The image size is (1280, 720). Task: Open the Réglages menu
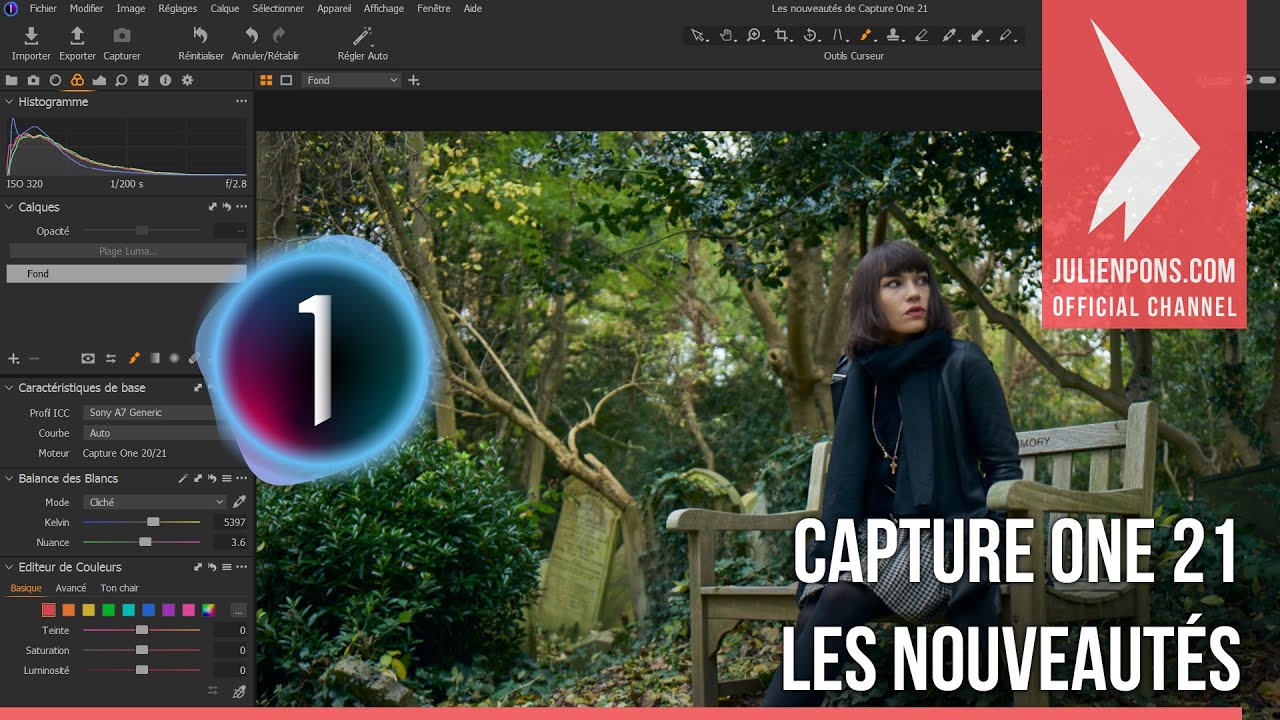tap(178, 8)
